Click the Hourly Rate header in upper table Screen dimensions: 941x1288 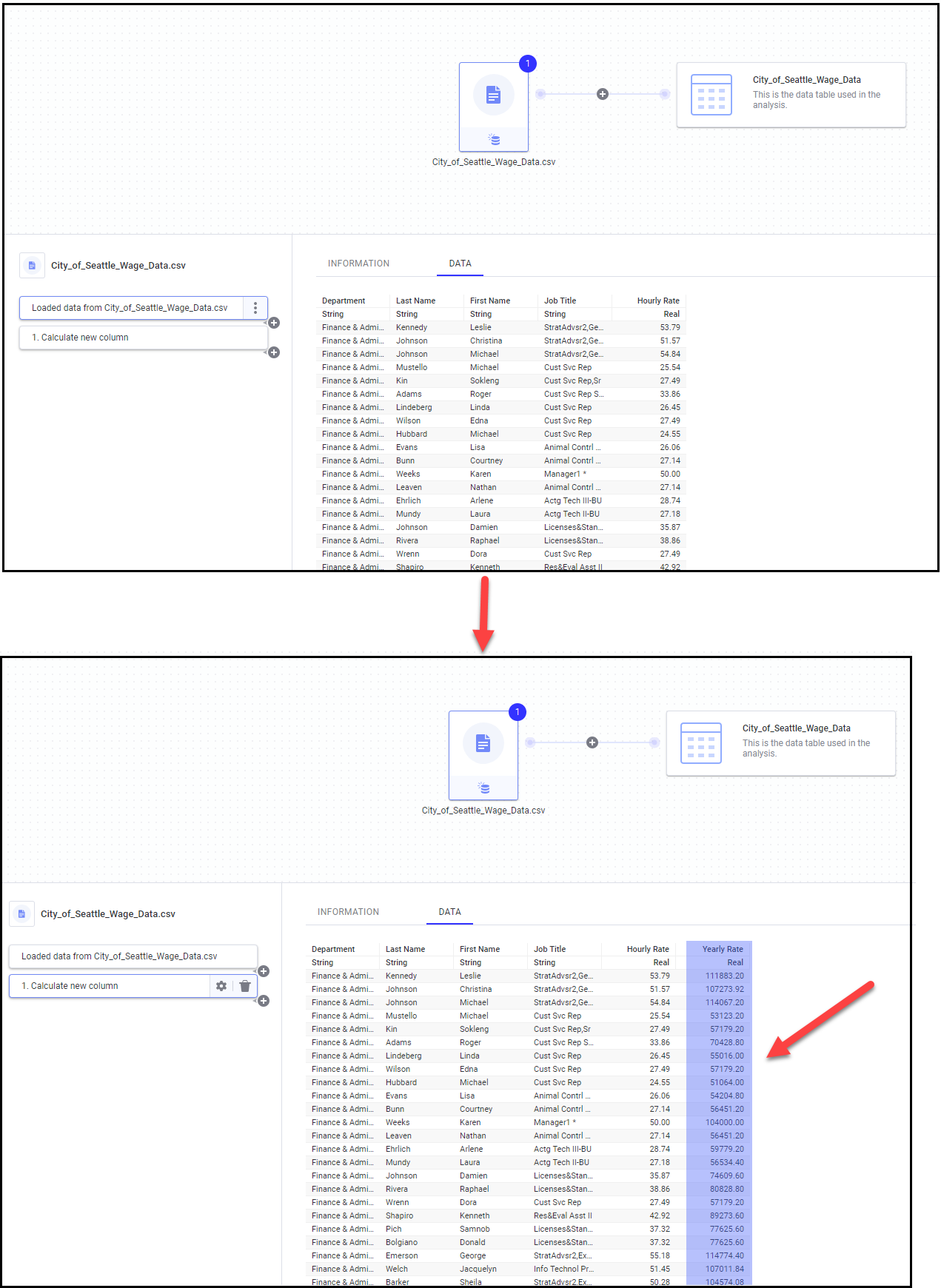[657, 301]
